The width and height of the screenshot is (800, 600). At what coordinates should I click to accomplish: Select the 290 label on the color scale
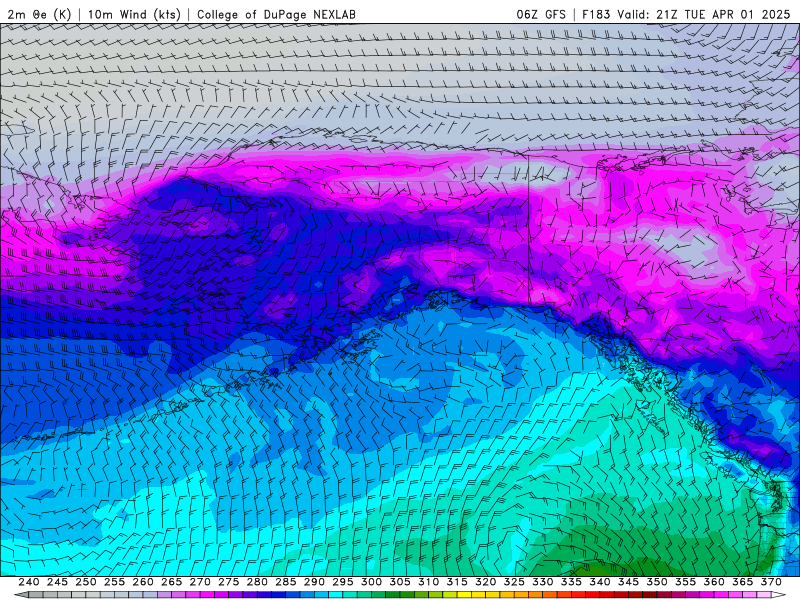coord(314,582)
